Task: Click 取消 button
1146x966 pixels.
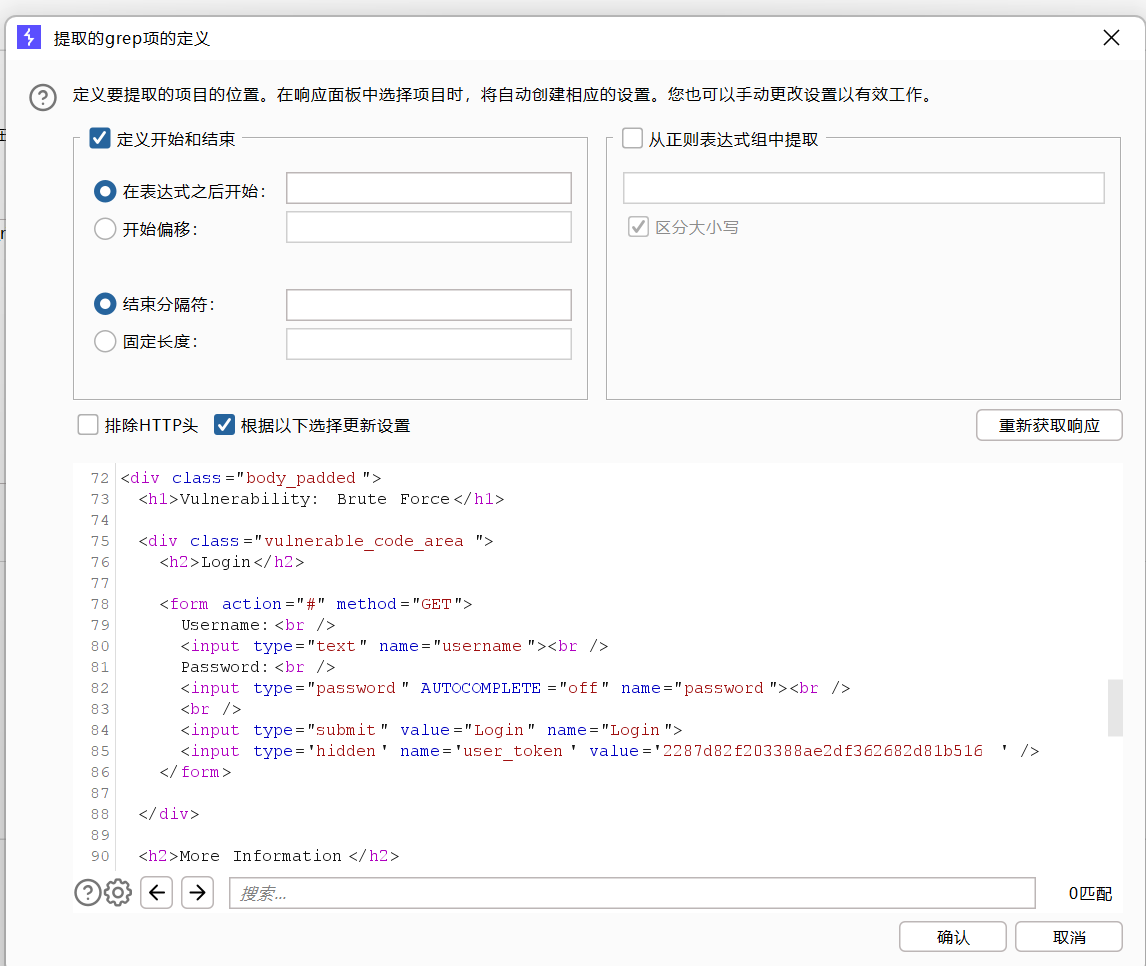Action: (1069, 937)
